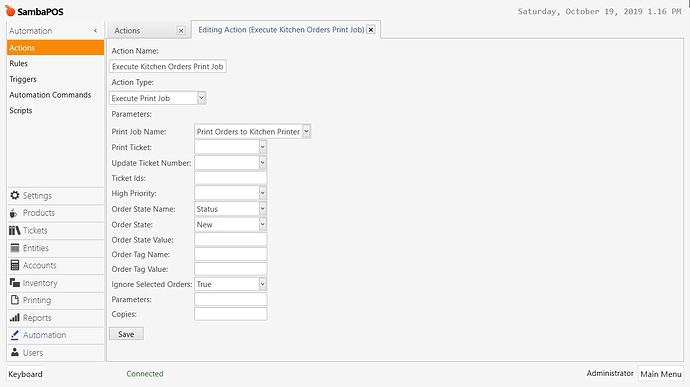Click the Main Menu button
The width and height of the screenshot is (690, 387).
coord(661,374)
